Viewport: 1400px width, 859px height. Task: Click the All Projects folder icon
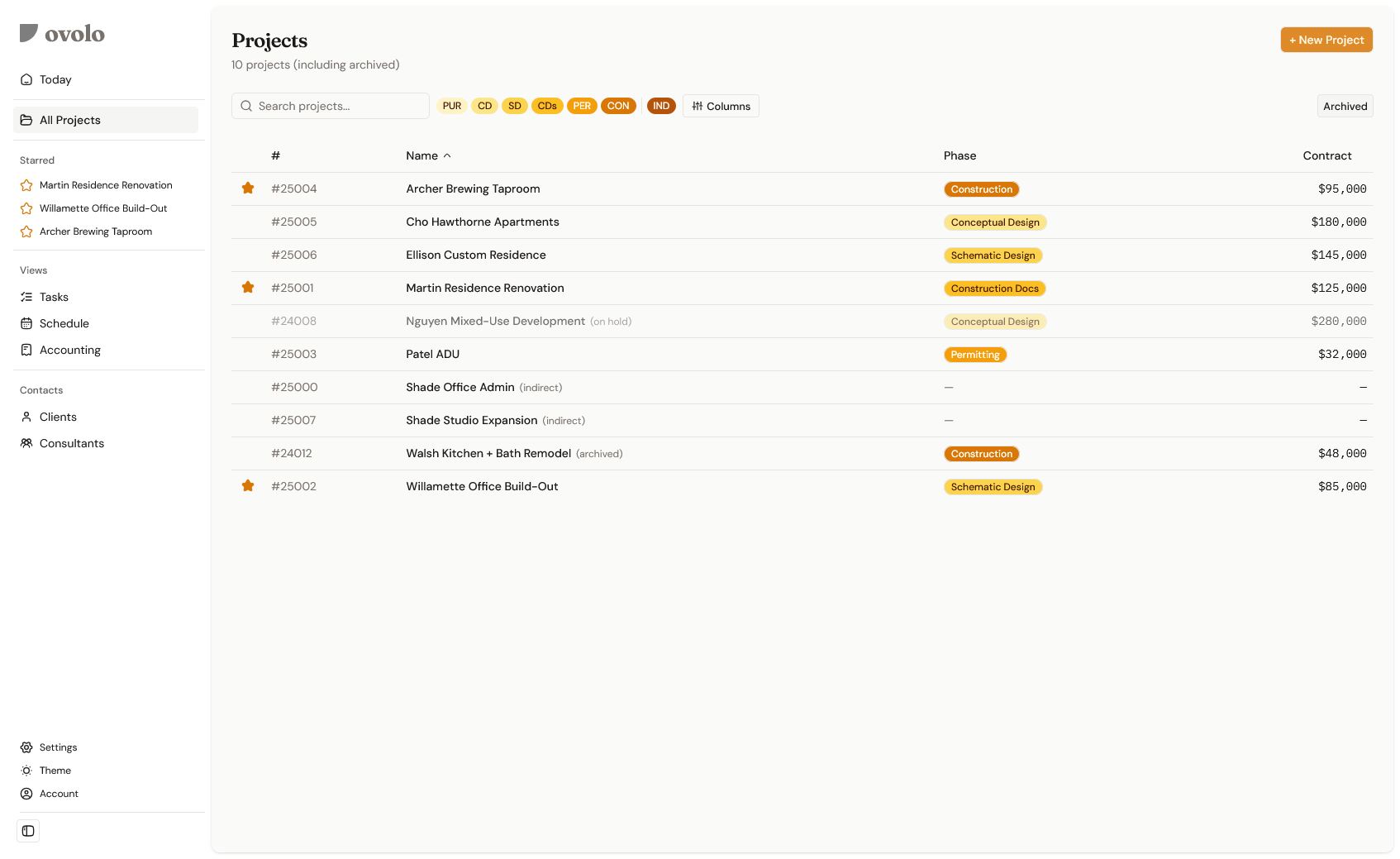pyautogui.click(x=26, y=120)
